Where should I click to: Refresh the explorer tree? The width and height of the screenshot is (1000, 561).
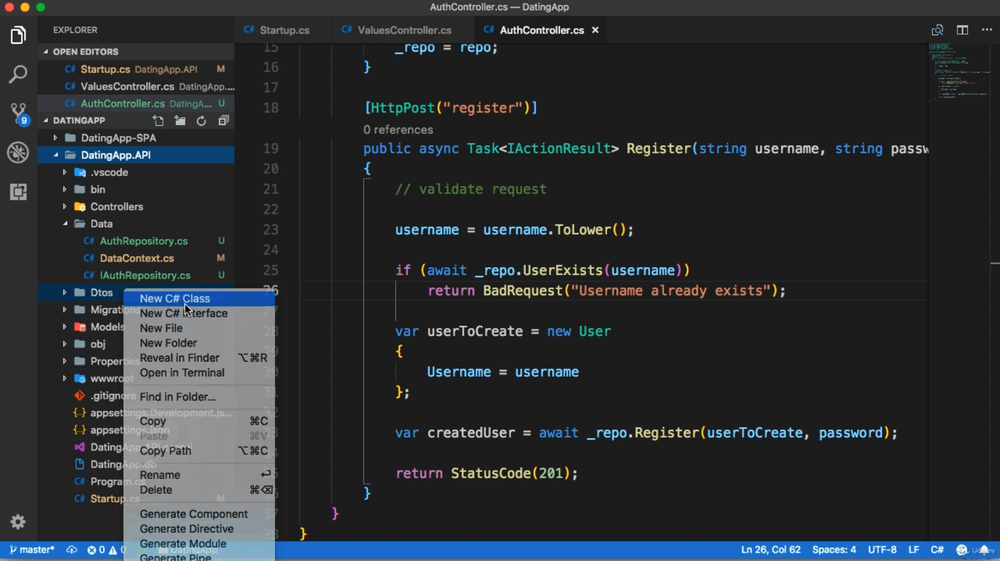pos(202,120)
